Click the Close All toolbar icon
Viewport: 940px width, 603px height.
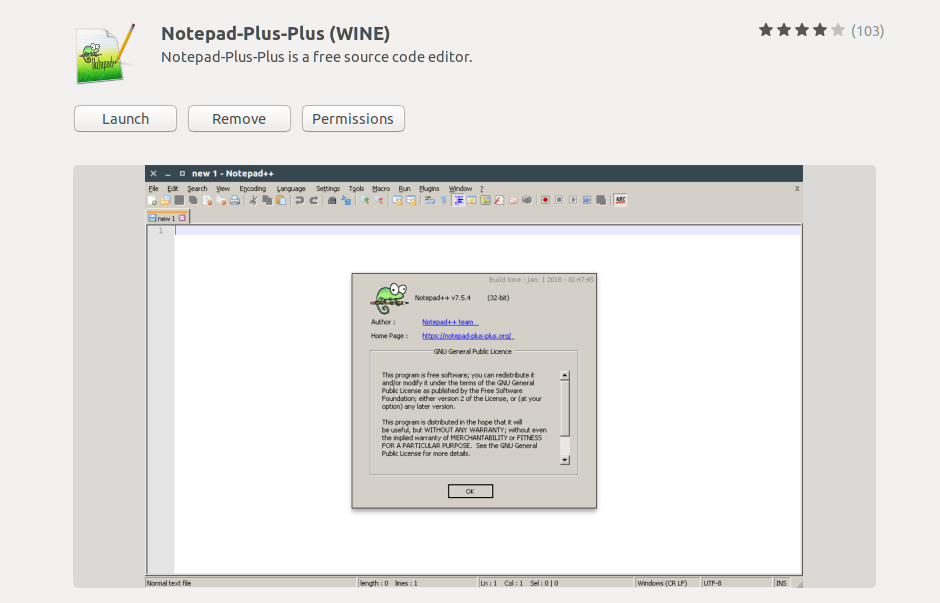(221, 200)
